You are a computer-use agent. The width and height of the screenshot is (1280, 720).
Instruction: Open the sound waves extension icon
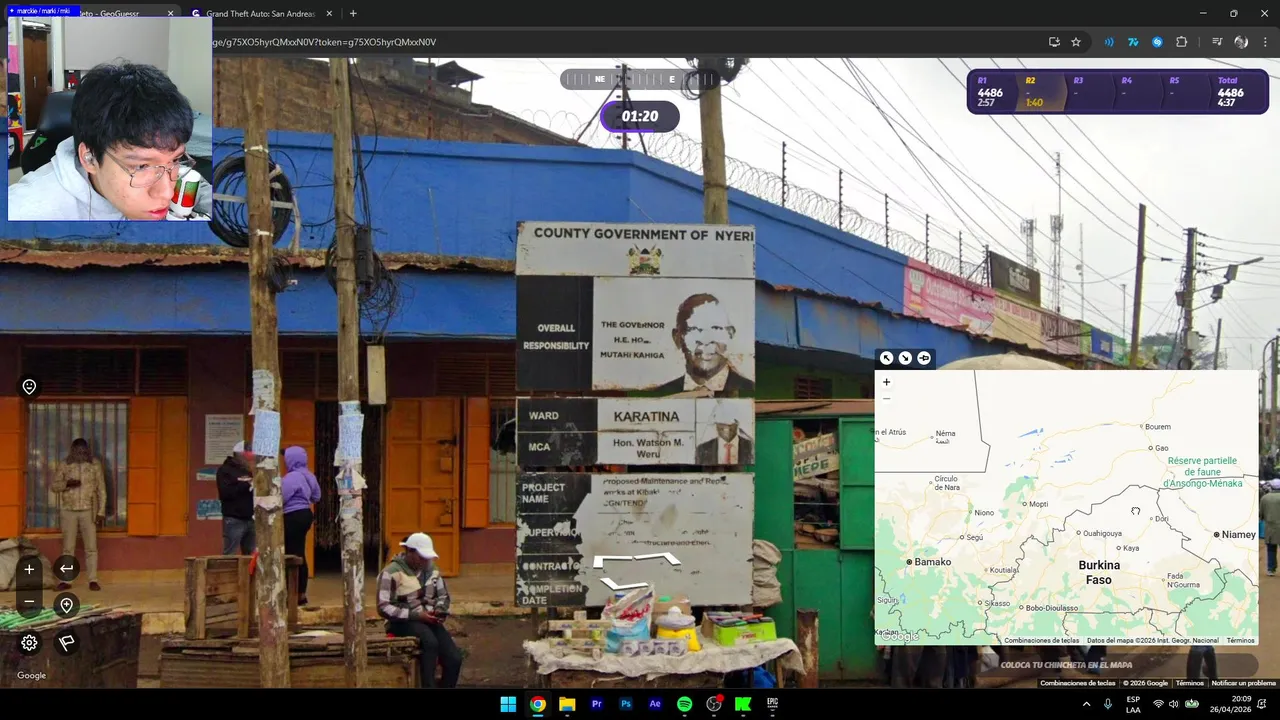click(1109, 42)
